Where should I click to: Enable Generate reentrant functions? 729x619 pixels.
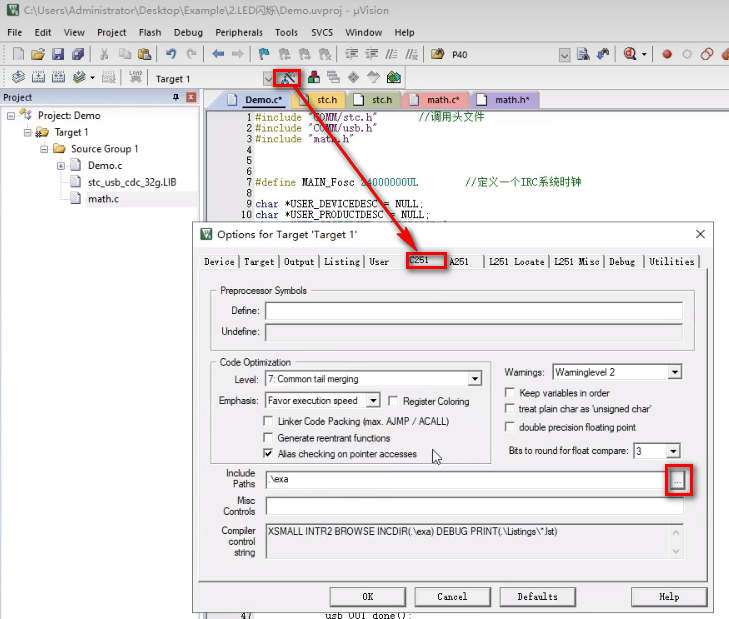268,438
